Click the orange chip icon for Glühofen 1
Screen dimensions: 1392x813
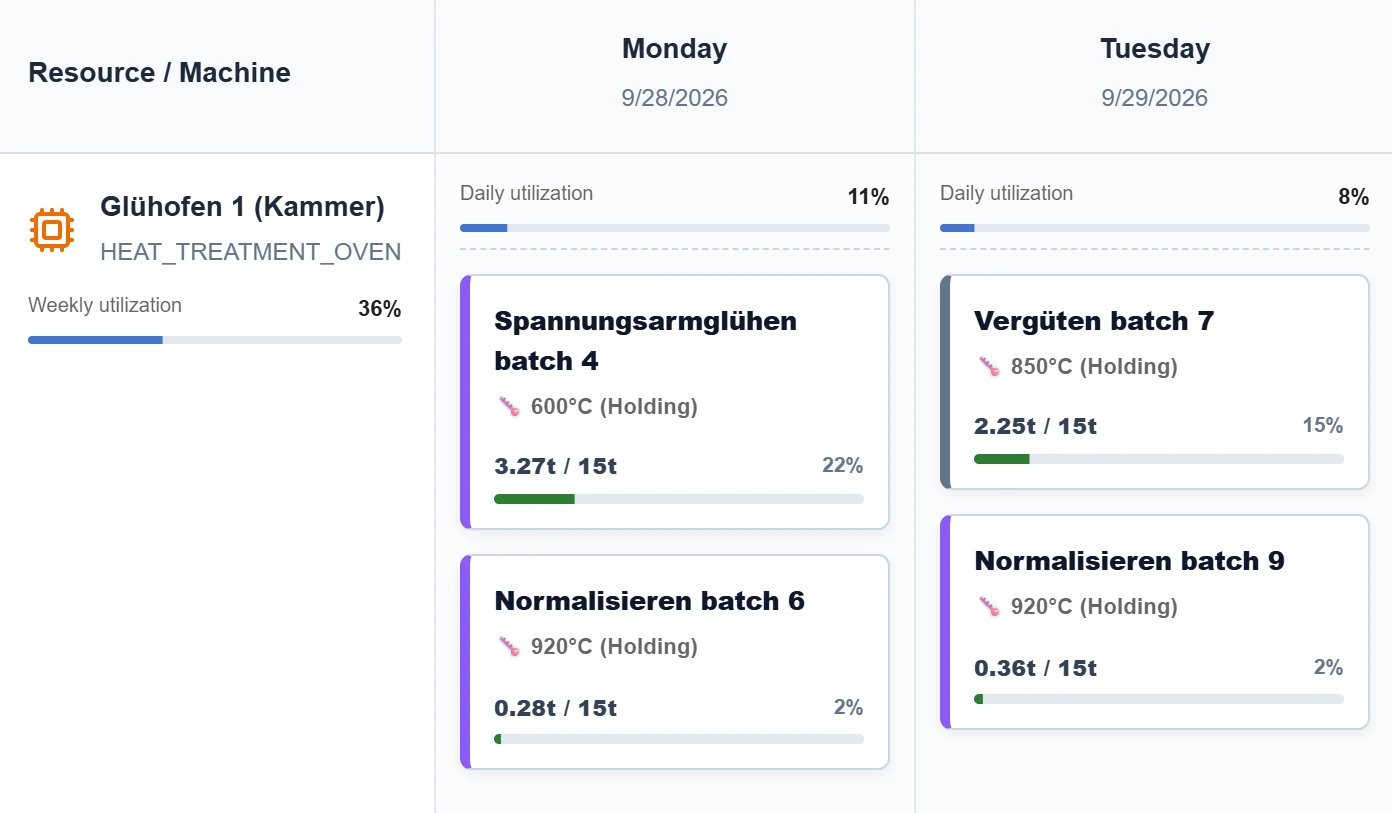(x=52, y=230)
